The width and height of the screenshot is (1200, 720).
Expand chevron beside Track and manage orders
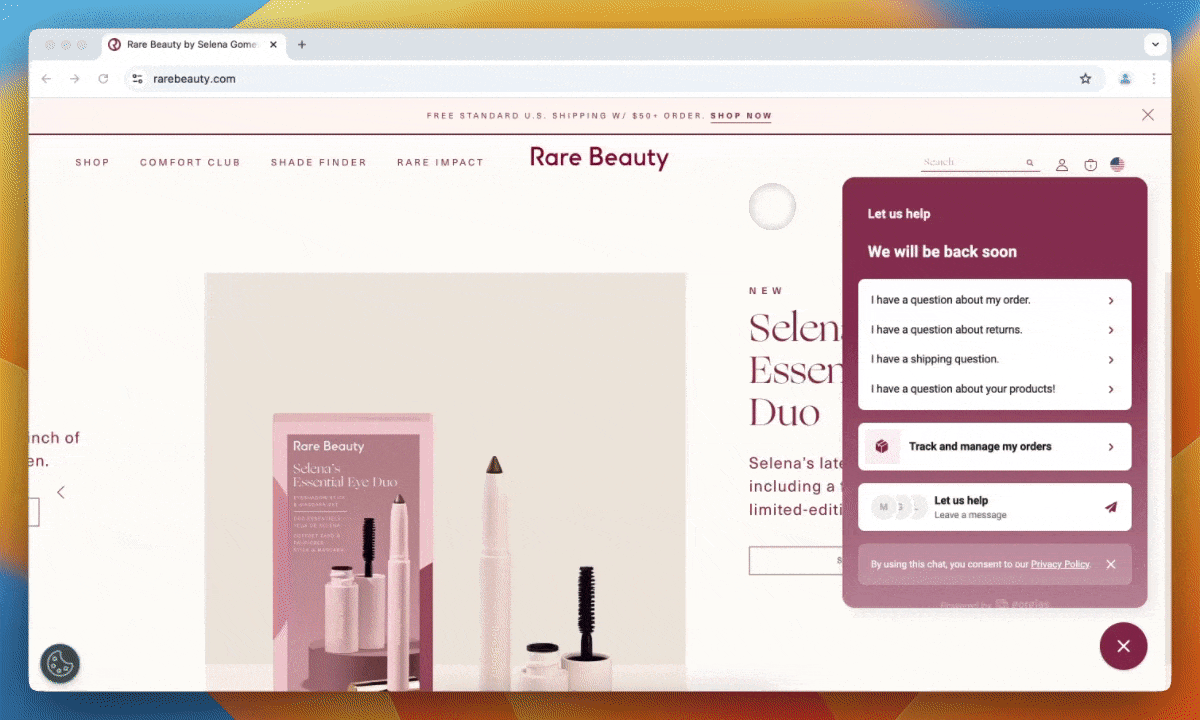click(x=1111, y=447)
